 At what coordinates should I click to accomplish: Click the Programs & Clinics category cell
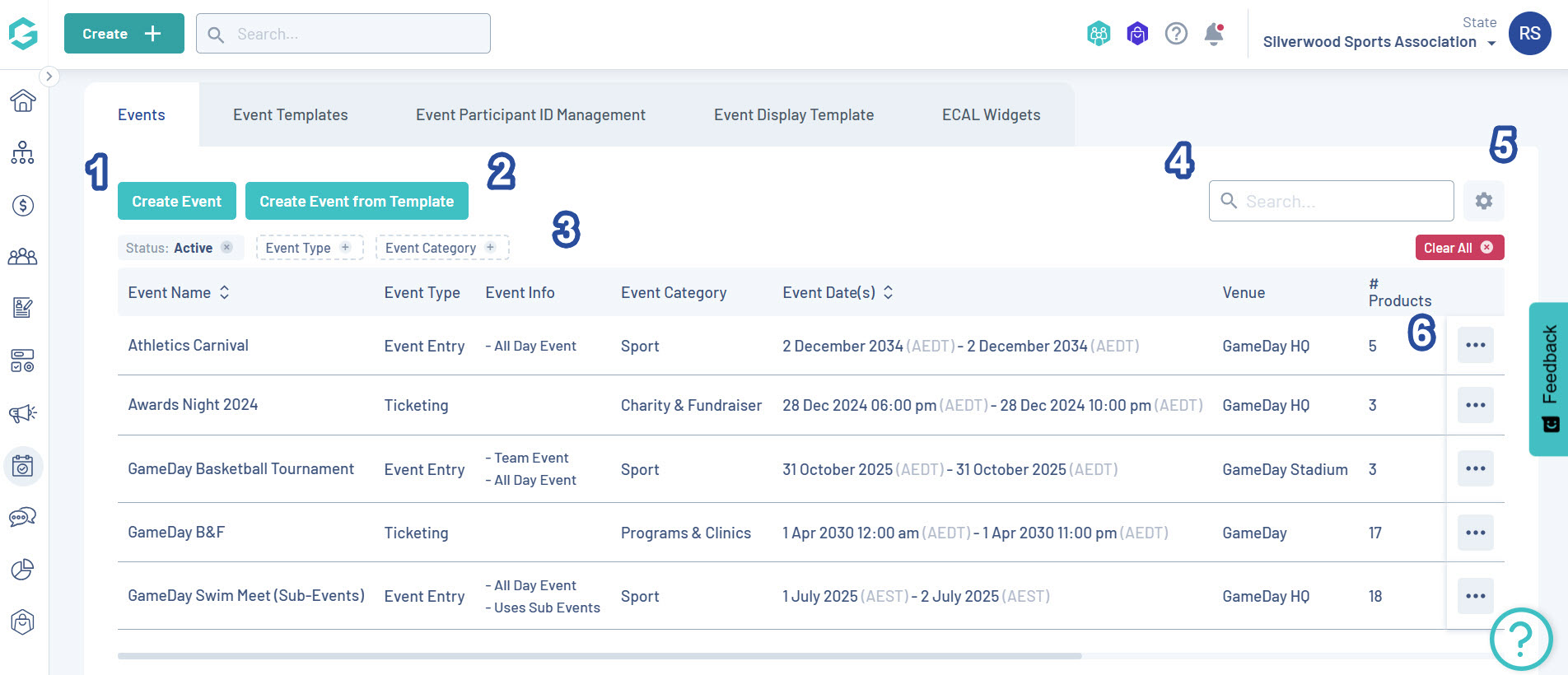686,533
